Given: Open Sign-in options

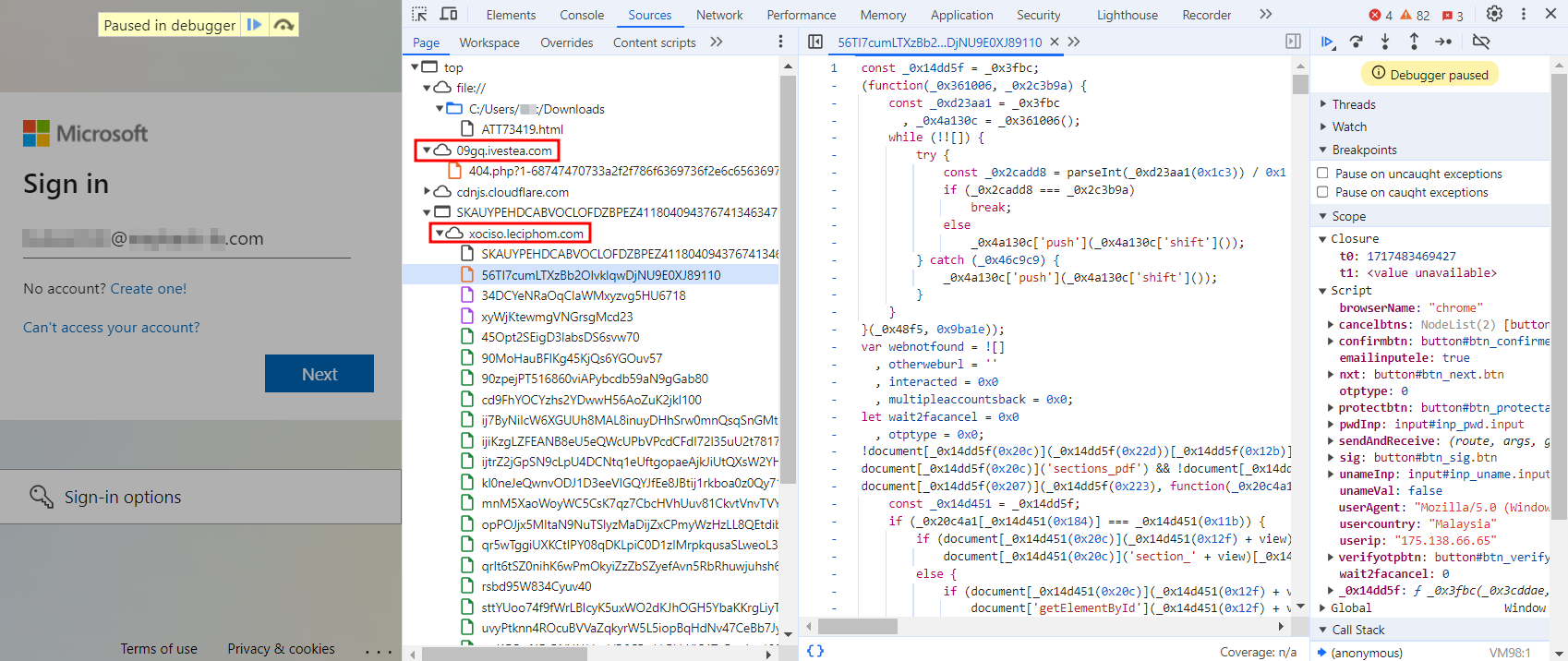Looking at the screenshot, I should (200, 497).
